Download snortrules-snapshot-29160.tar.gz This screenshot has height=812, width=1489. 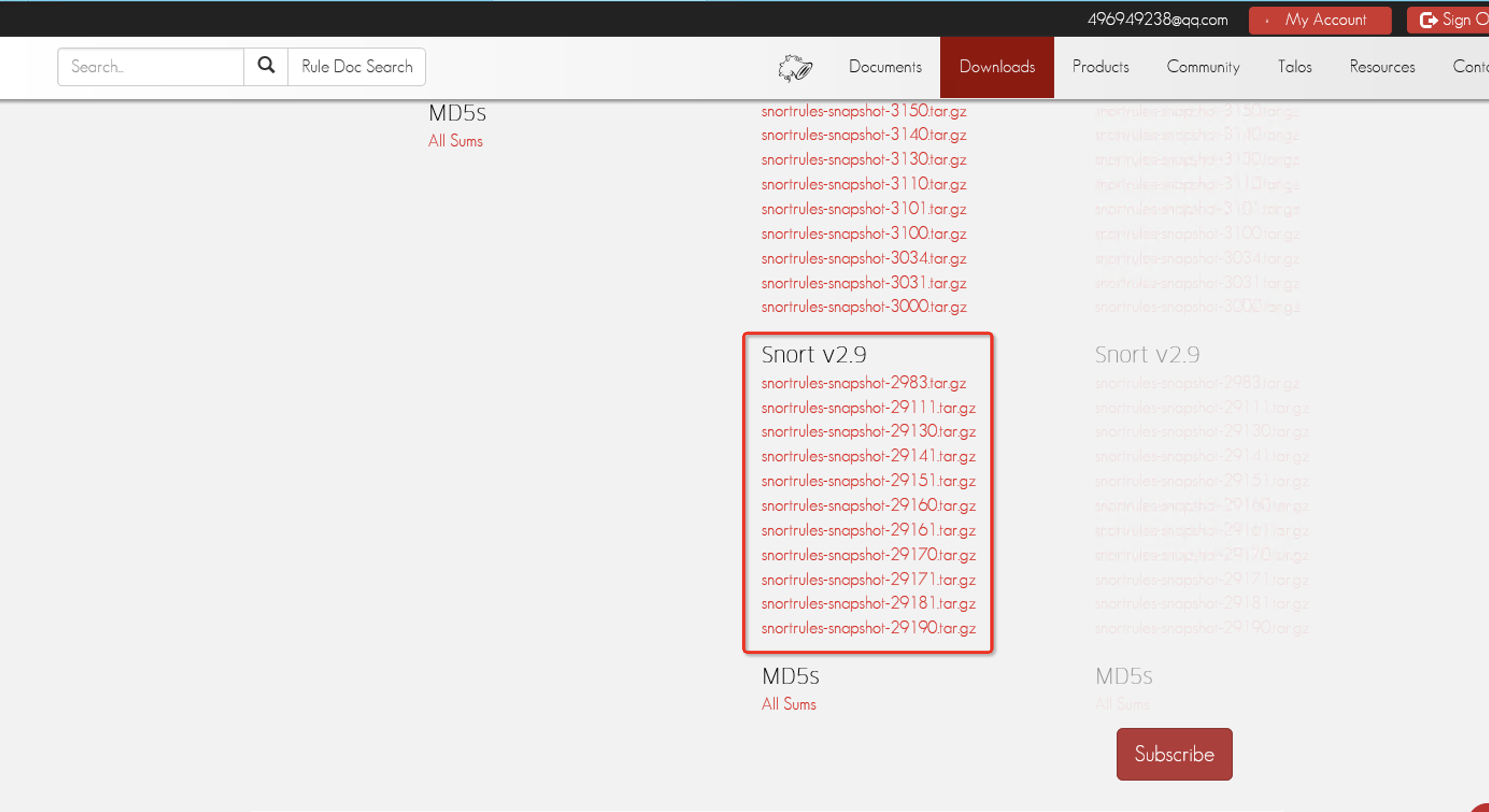click(868, 505)
